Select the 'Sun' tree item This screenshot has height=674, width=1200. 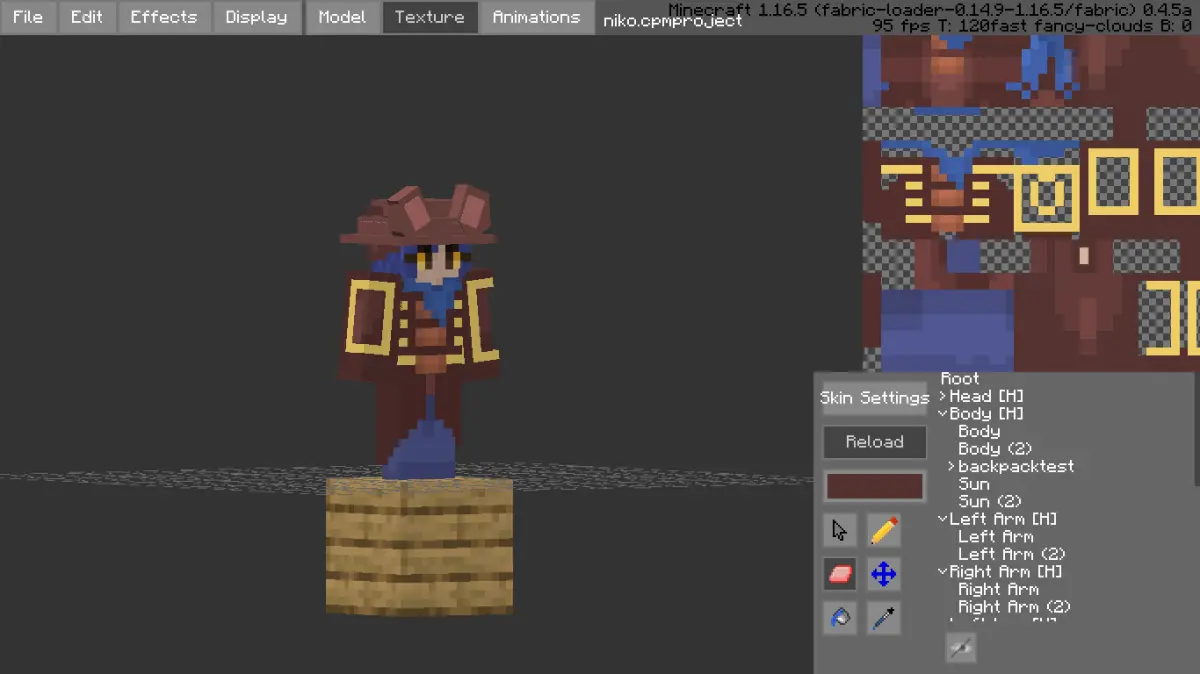click(974, 484)
